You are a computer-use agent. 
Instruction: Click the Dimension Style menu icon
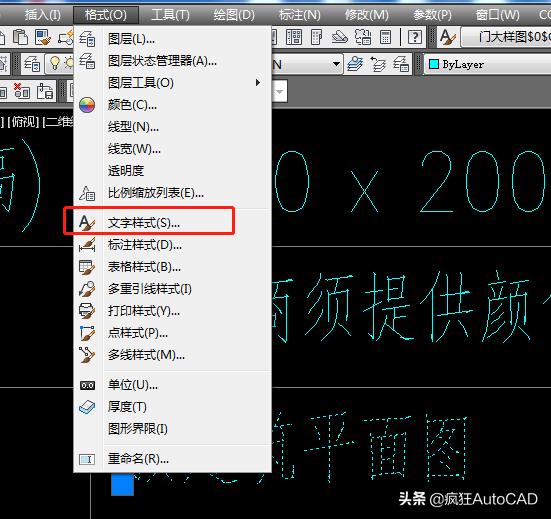[x=87, y=245]
